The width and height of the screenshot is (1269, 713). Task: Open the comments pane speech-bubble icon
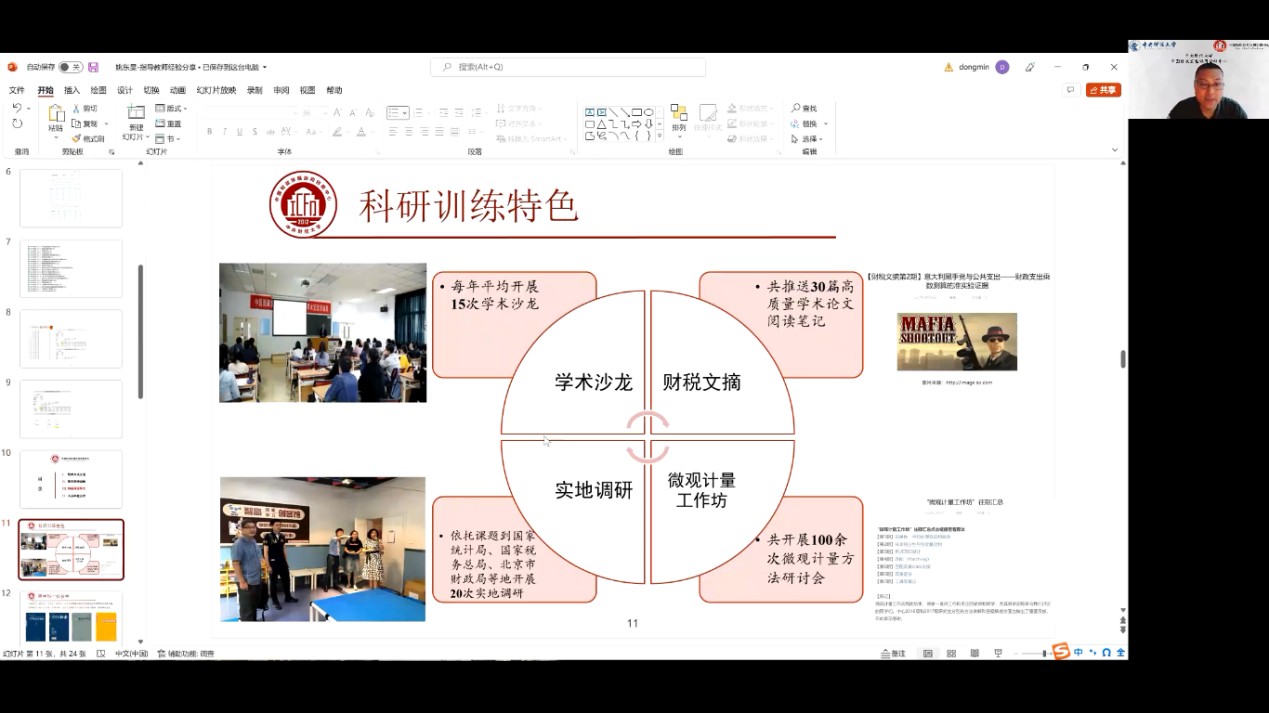pyautogui.click(x=1070, y=90)
